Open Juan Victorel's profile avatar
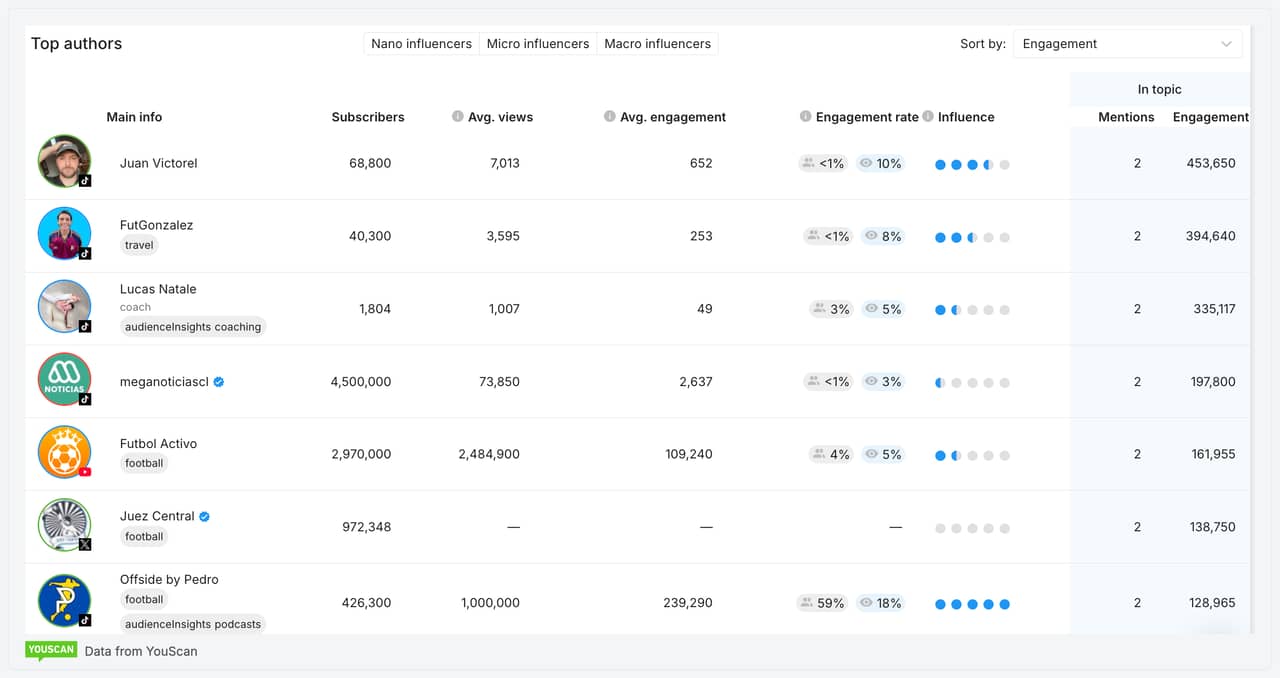This screenshot has width=1280, height=678. pos(65,161)
